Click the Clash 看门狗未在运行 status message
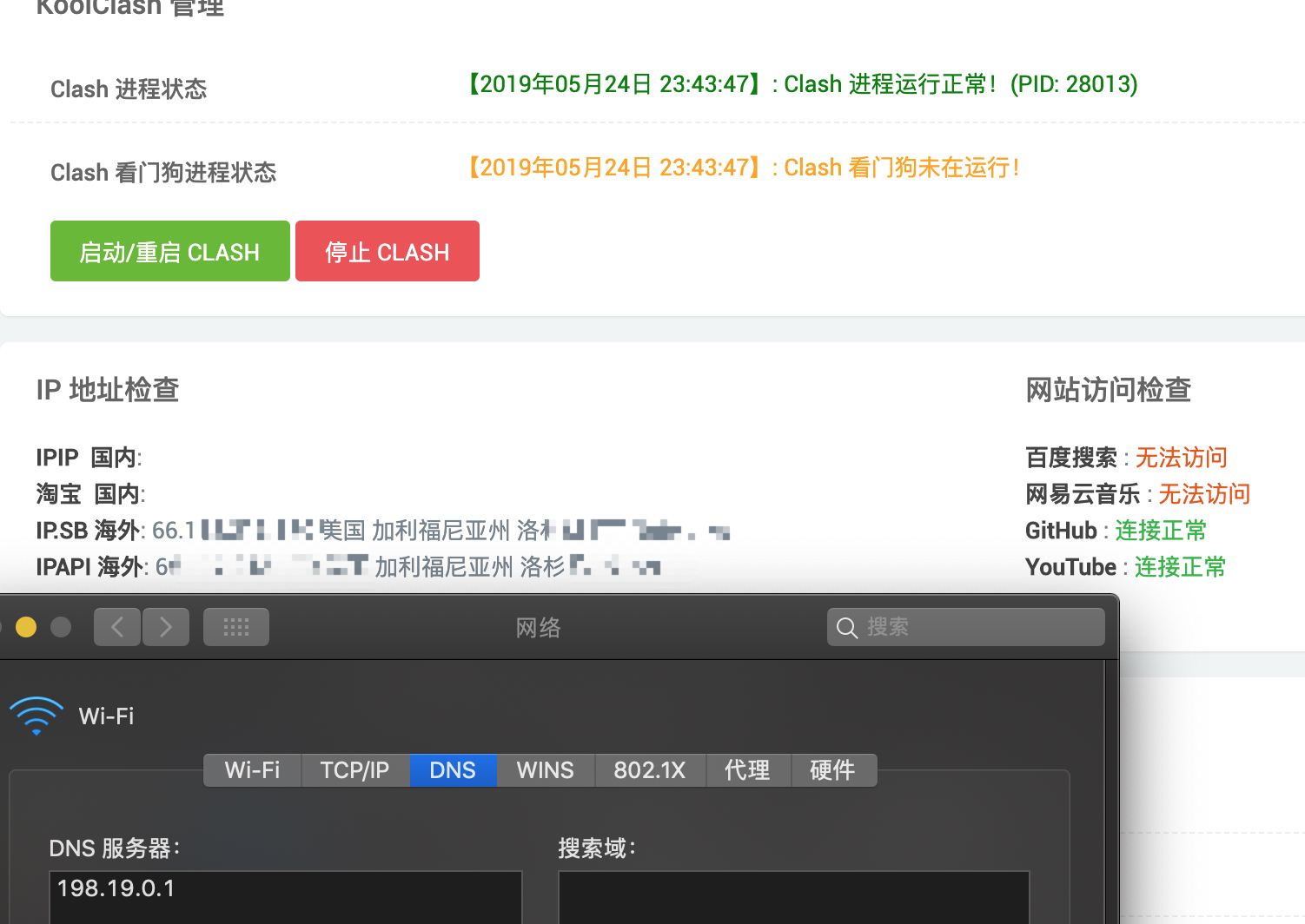The image size is (1305, 924). pyautogui.click(x=742, y=168)
